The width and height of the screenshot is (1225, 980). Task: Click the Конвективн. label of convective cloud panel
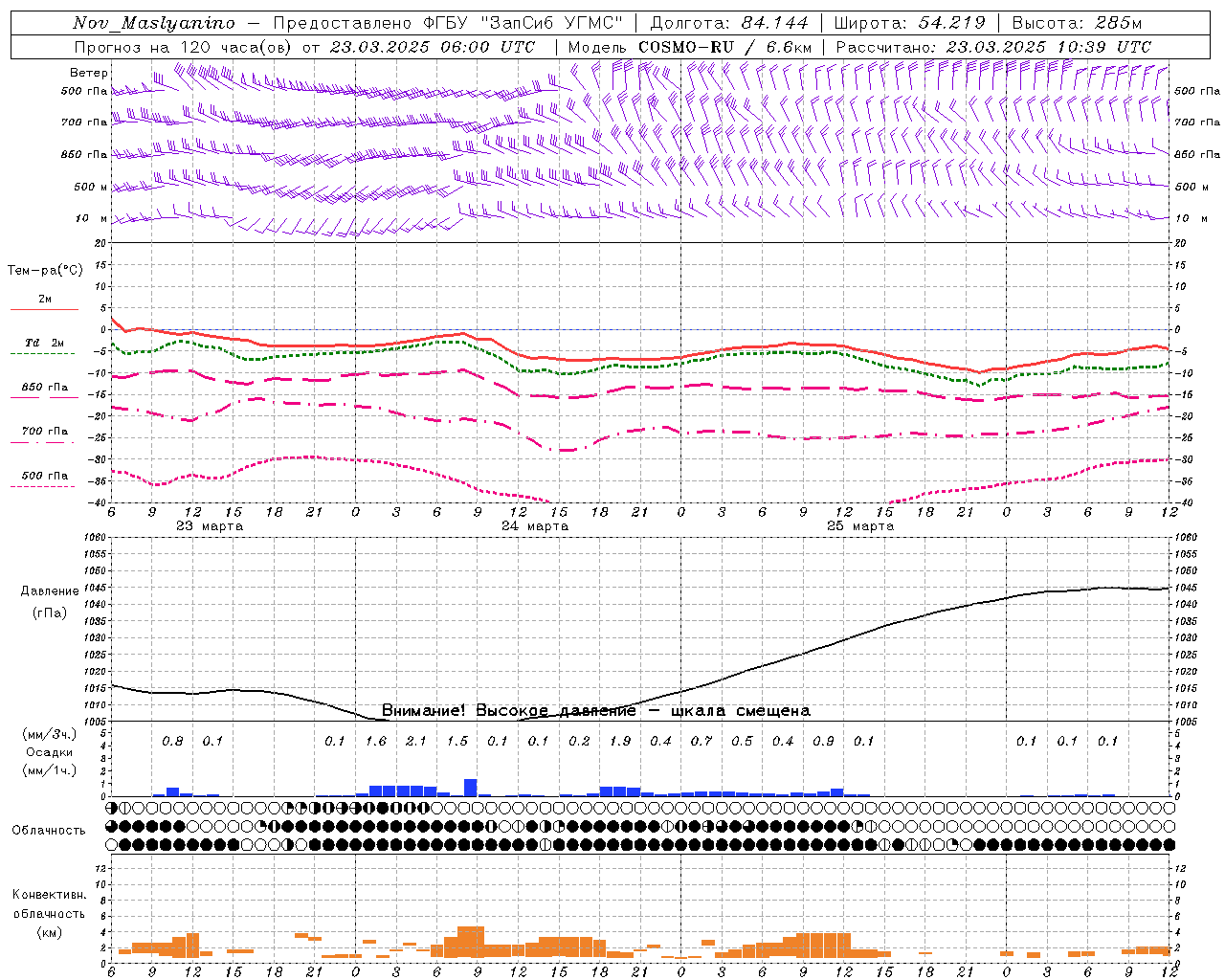(x=49, y=895)
